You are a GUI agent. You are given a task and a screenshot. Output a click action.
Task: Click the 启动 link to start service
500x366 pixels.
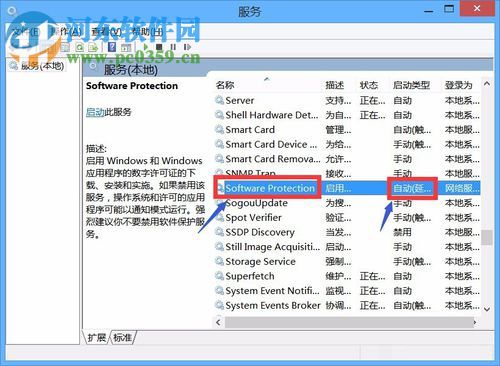95,112
